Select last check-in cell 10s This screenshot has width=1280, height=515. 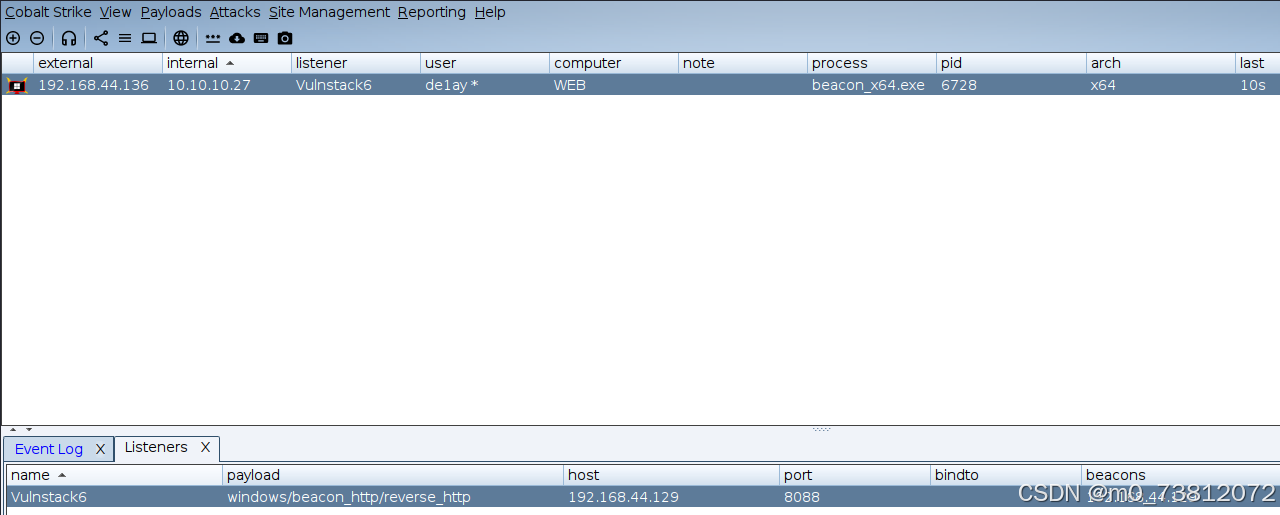(1257, 85)
